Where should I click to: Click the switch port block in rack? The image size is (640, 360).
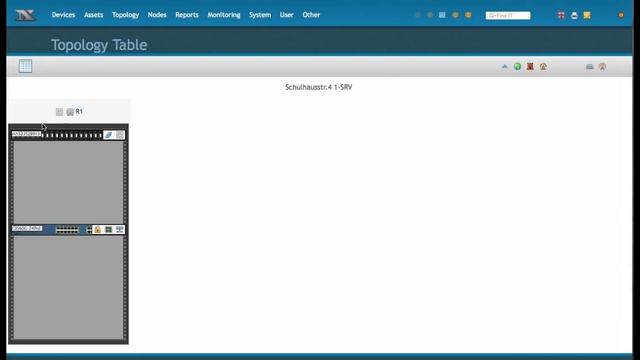coord(67,230)
